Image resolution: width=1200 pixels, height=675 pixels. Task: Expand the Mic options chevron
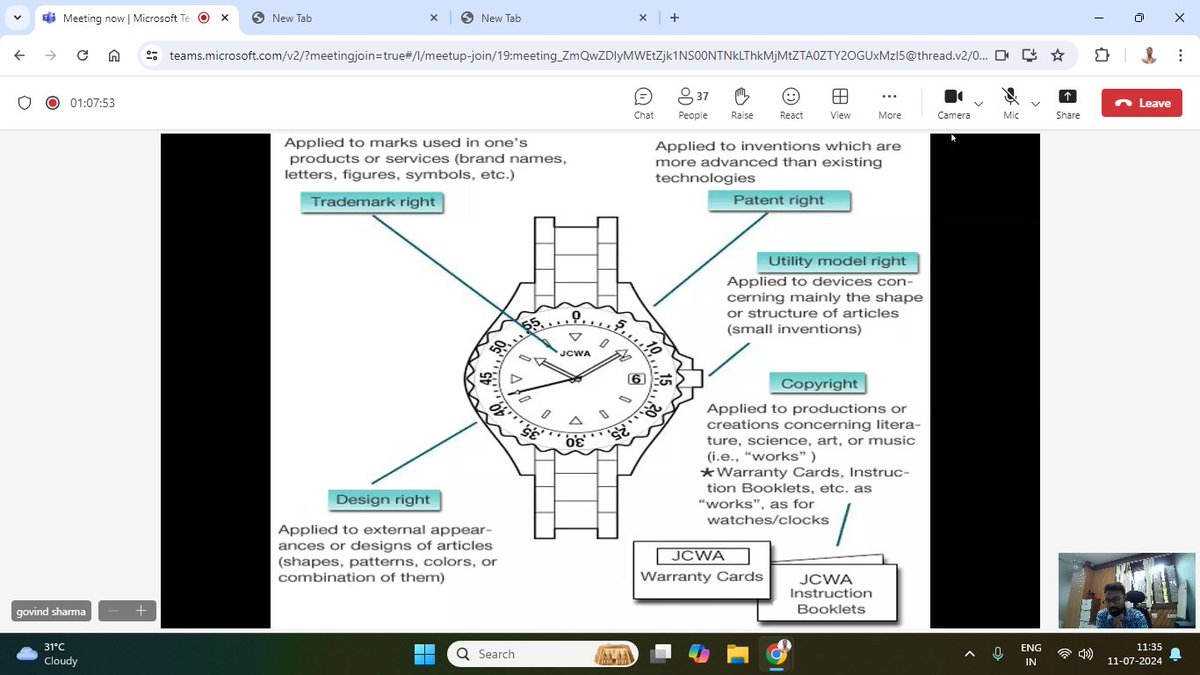(x=1036, y=103)
